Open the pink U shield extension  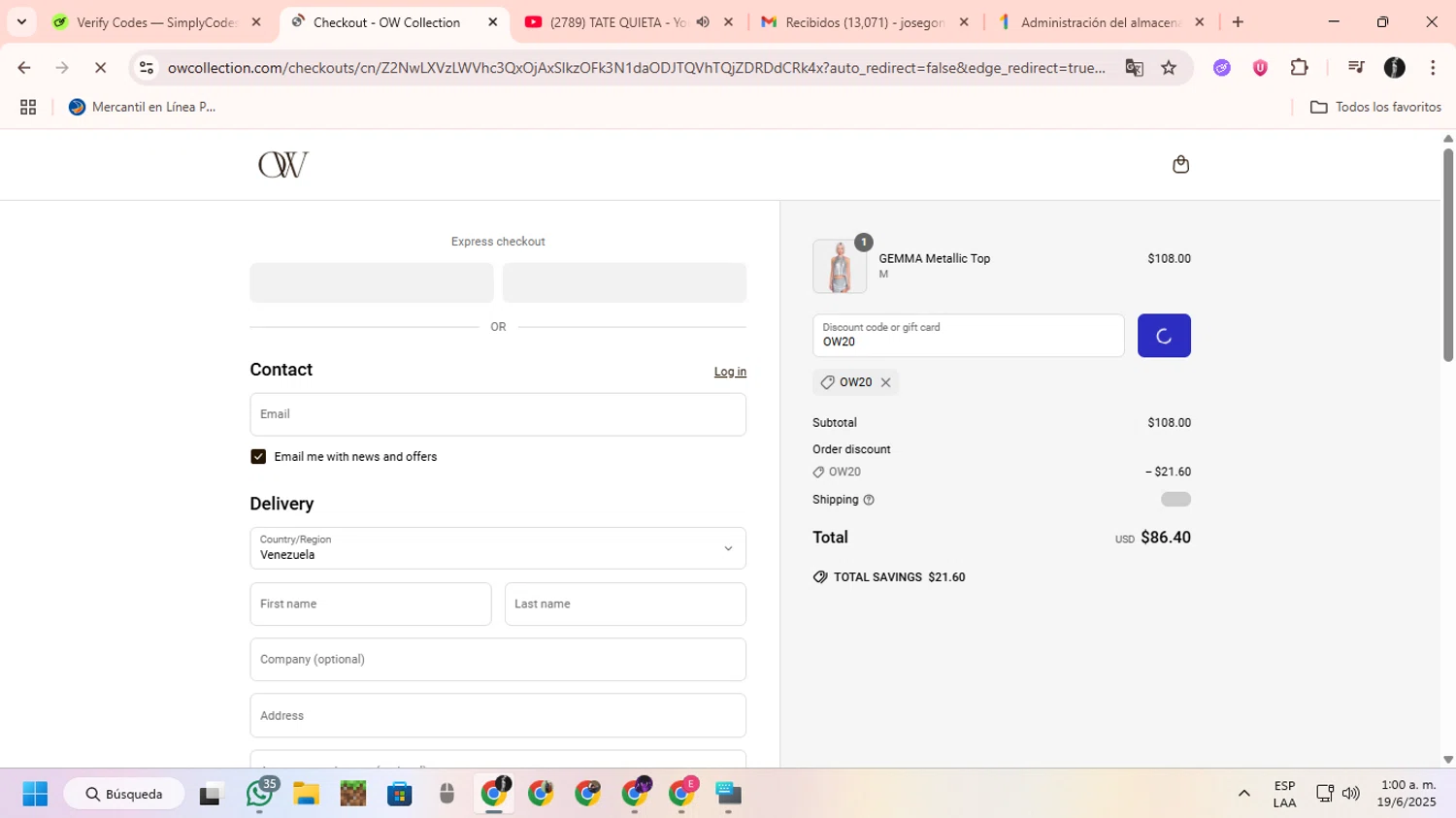(x=1260, y=68)
